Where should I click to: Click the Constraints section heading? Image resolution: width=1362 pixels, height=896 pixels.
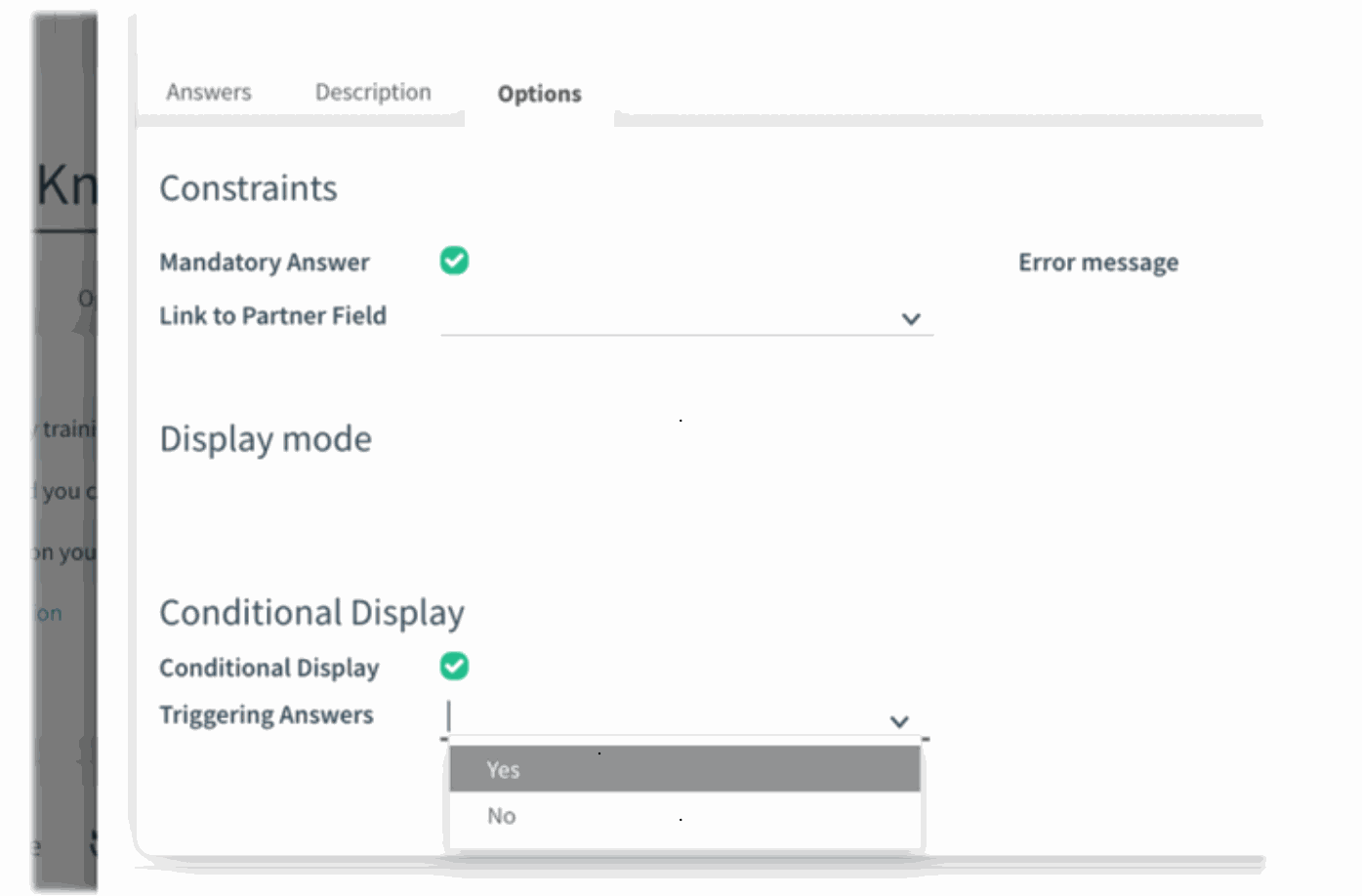248,188
